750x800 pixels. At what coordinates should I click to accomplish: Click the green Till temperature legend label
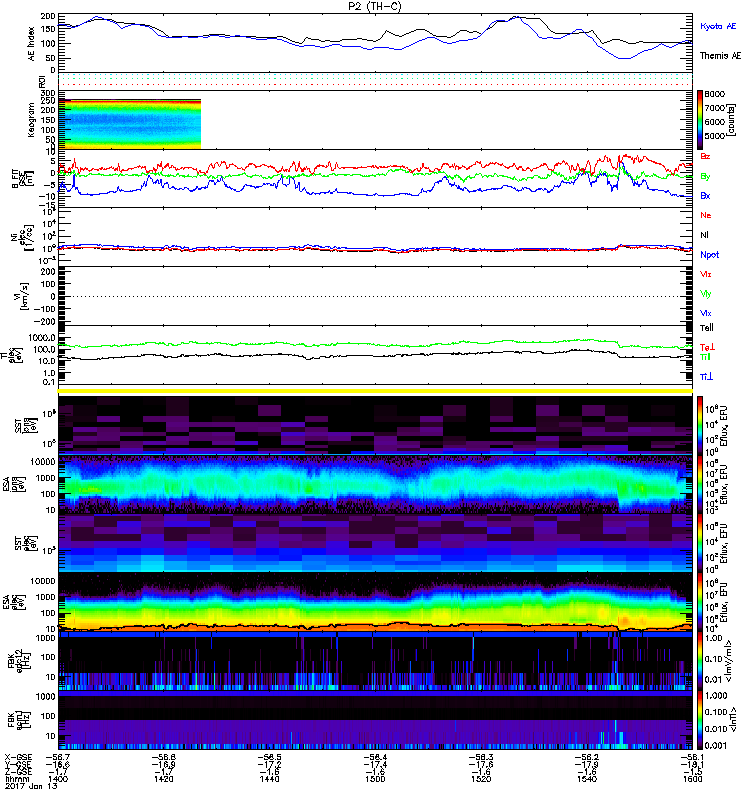706,357
